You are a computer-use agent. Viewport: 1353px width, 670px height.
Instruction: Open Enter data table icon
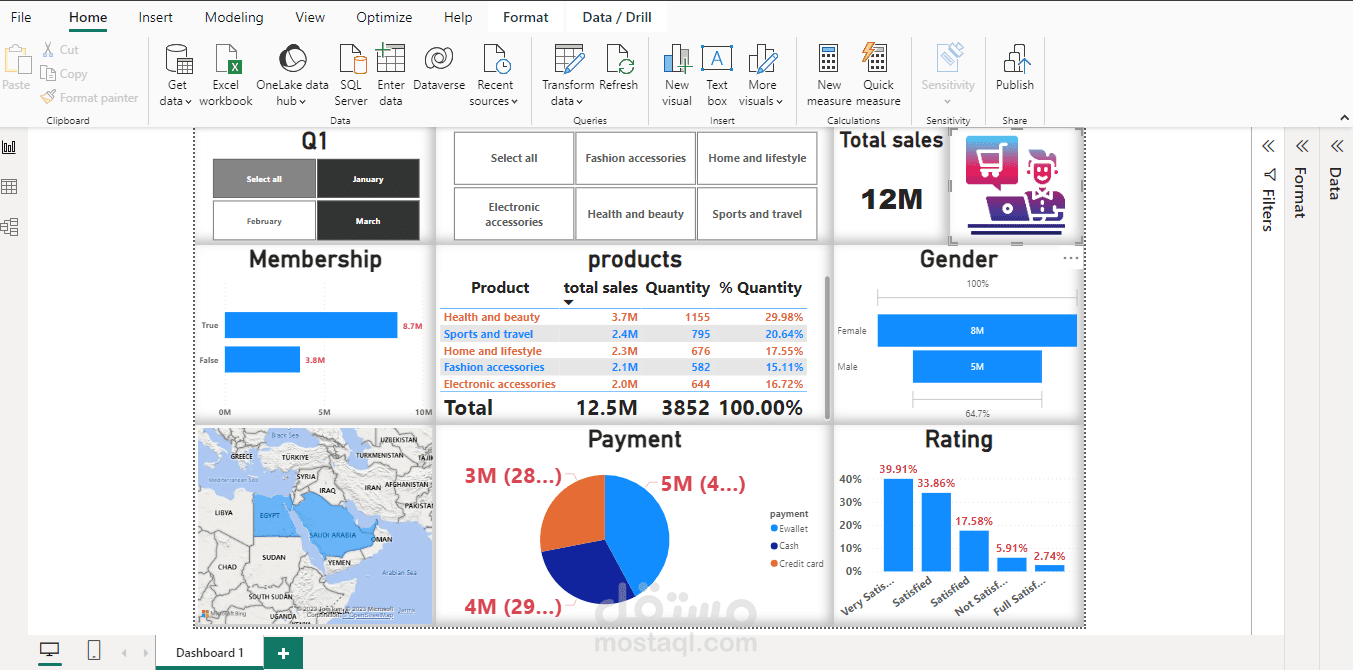[391, 59]
